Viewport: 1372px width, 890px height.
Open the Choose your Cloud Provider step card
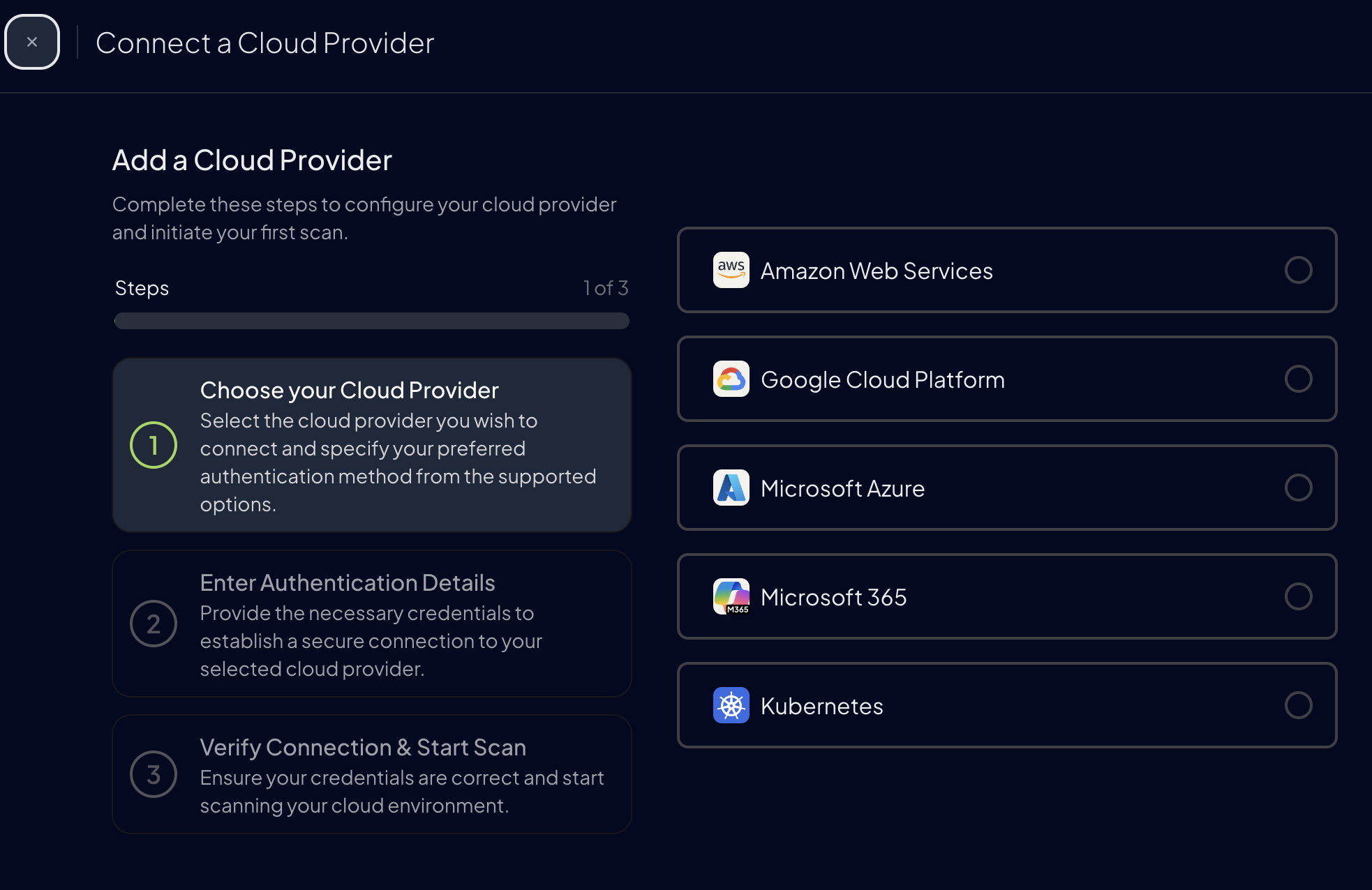[x=371, y=444]
